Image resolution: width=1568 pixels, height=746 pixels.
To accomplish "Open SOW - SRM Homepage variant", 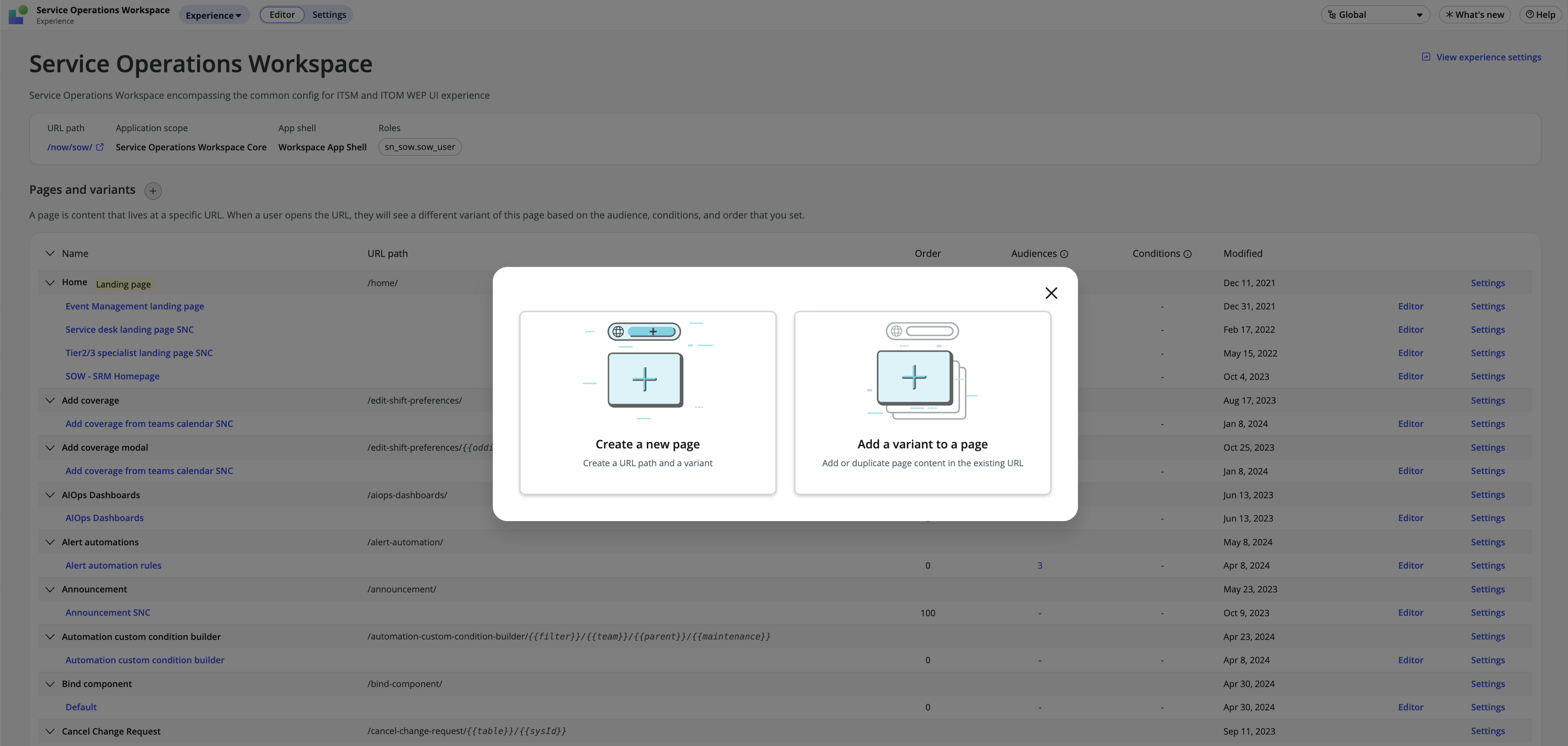I will tap(112, 377).
